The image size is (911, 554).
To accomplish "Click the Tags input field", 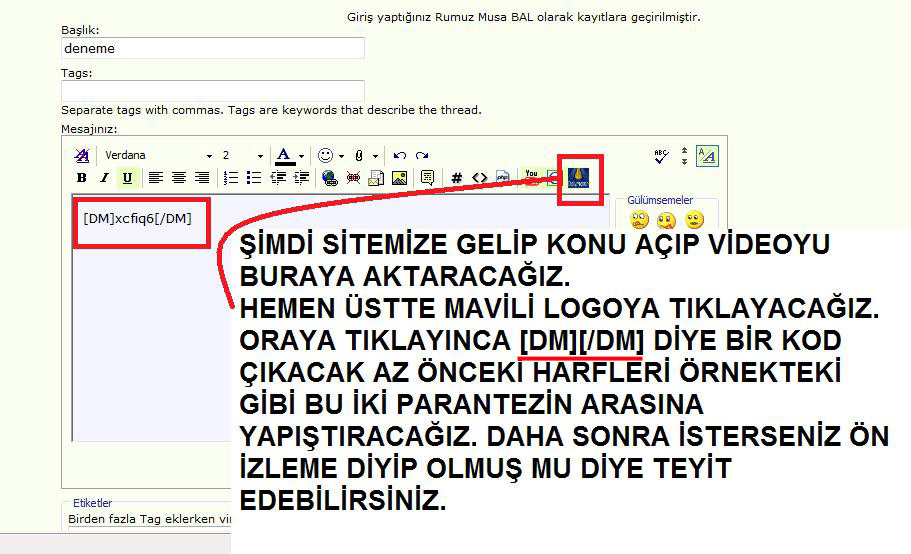I will (x=212, y=90).
